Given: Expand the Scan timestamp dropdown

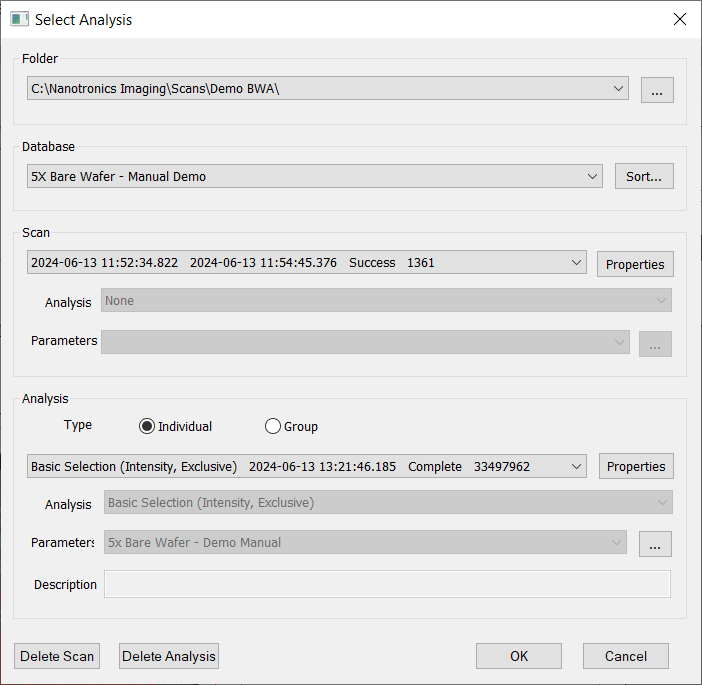Looking at the screenshot, I should tap(576, 263).
